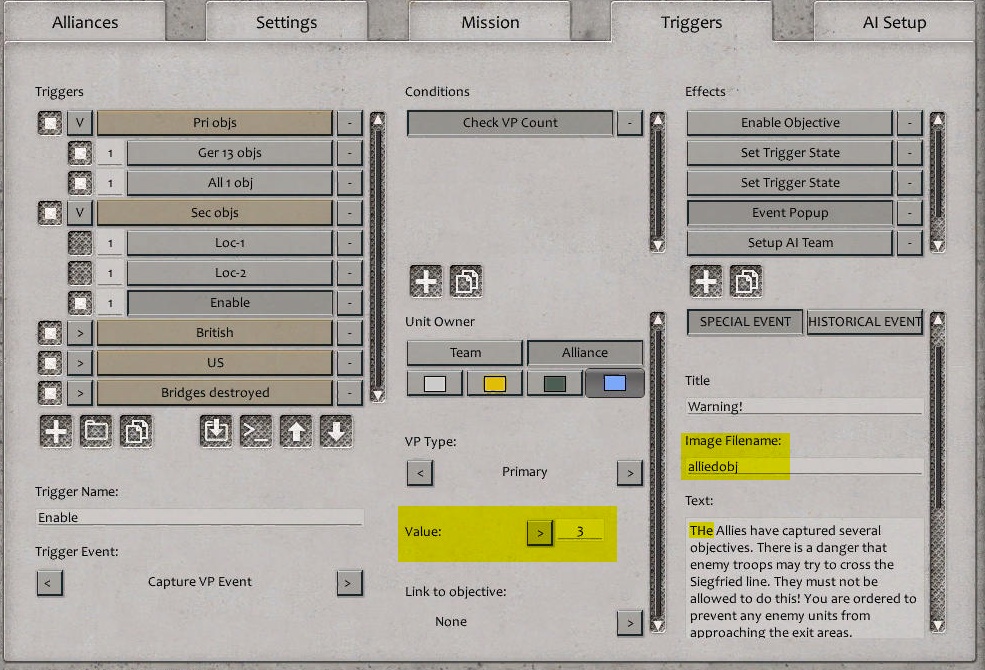
Task: Select previous Trigger Event type
Action: point(49,583)
